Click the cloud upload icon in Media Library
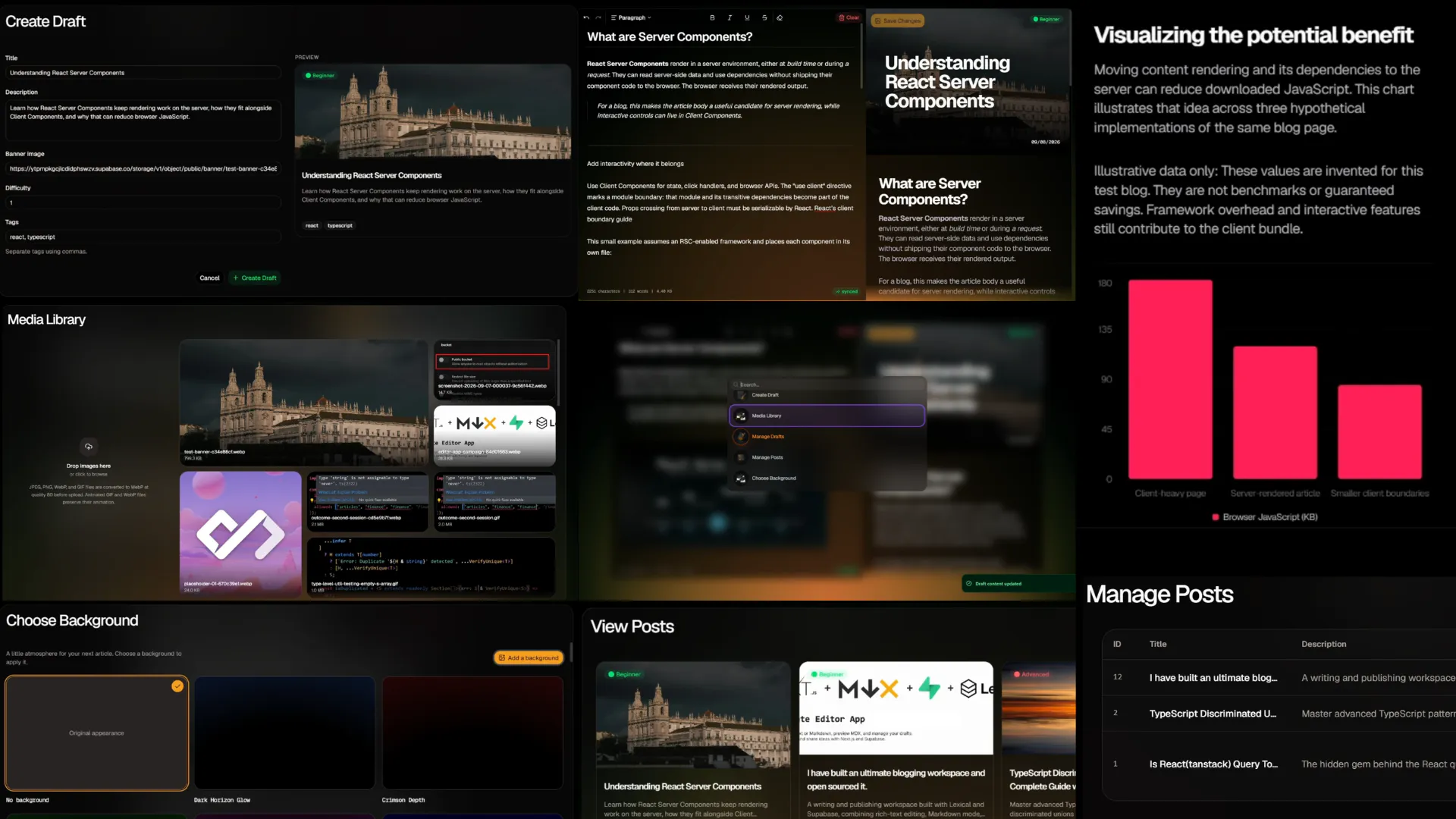 click(x=89, y=447)
